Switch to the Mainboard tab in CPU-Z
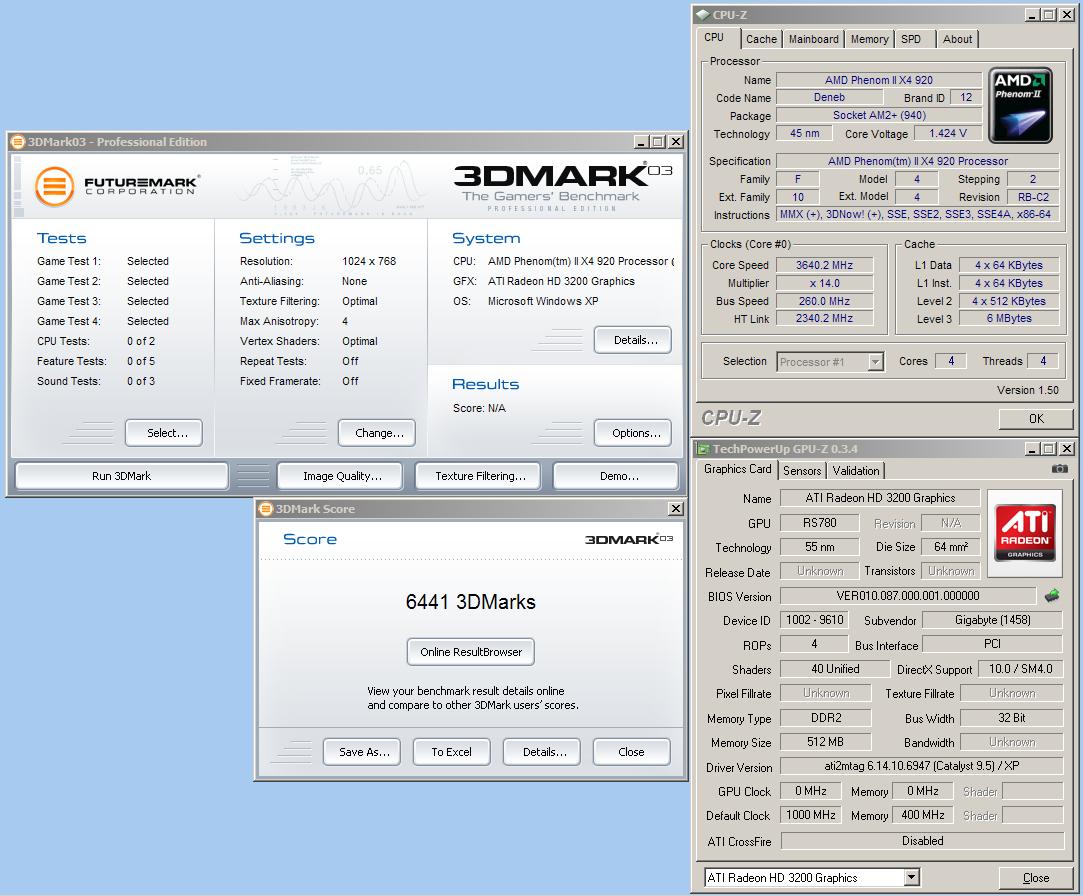1083x896 pixels. click(x=814, y=39)
